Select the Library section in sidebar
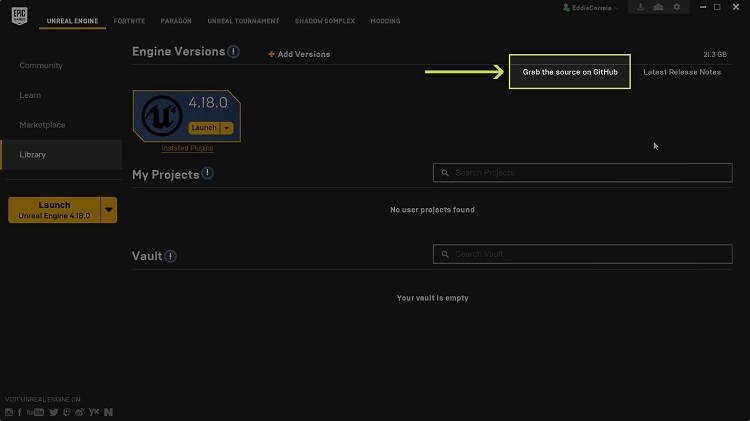The width and height of the screenshot is (750, 421). pyautogui.click(x=61, y=155)
